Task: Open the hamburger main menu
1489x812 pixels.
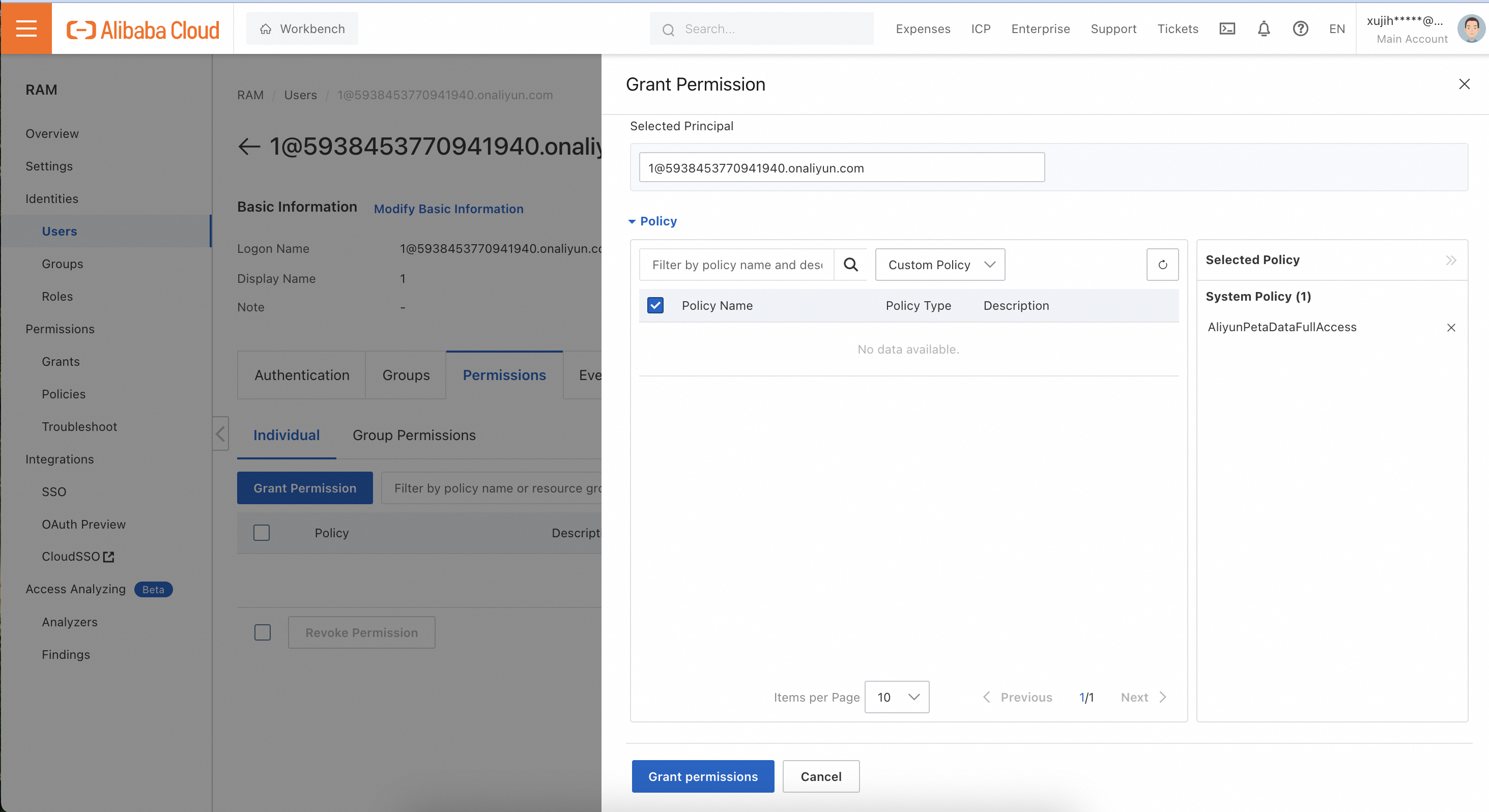Action: click(x=26, y=28)
